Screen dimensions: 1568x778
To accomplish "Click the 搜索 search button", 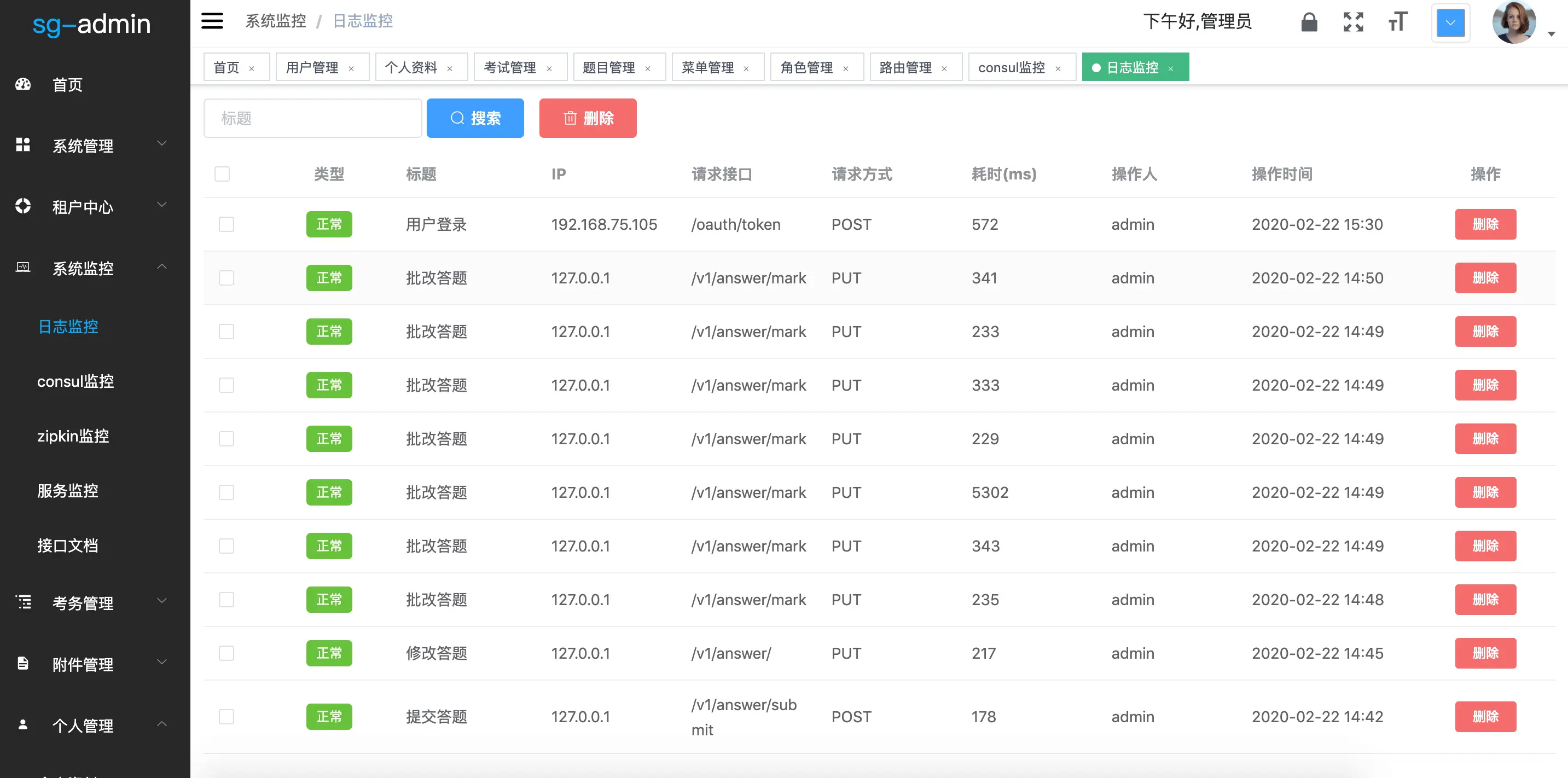I will click(475, 118).
